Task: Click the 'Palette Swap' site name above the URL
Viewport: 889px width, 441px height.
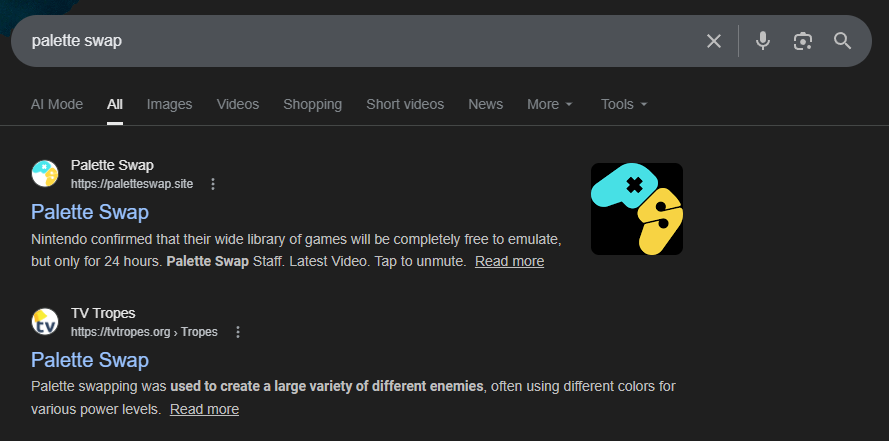Action: (112, 165)
